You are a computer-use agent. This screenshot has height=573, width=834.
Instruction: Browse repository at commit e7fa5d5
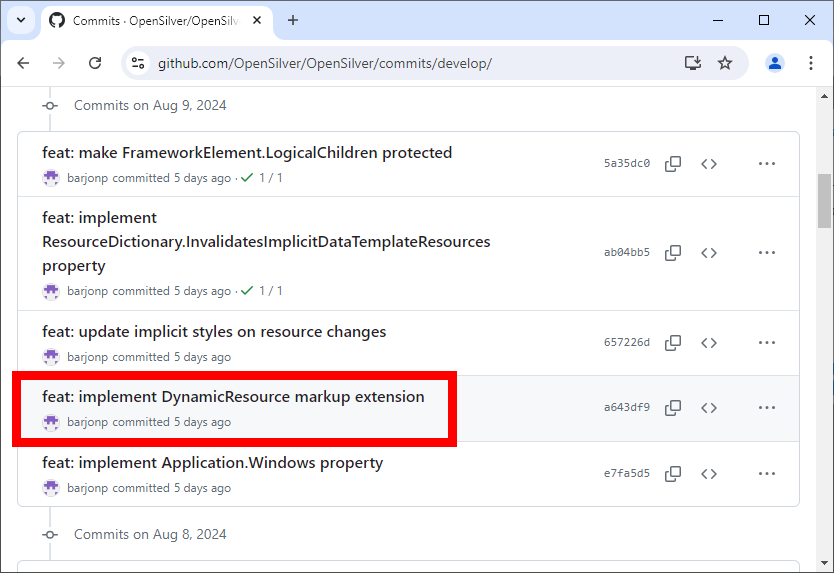click(x=709, y=474)
